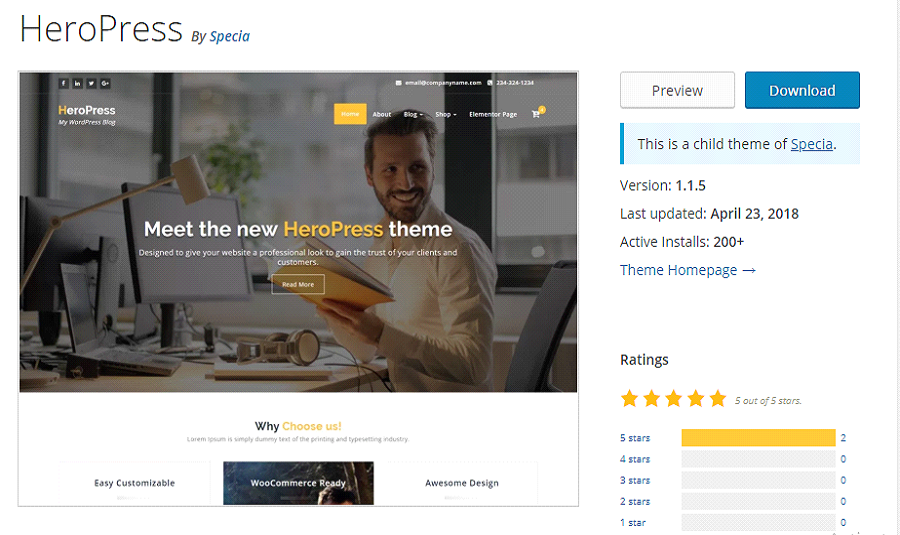Click the phone icon beside 234-324-1234

(x=490, y=83)
